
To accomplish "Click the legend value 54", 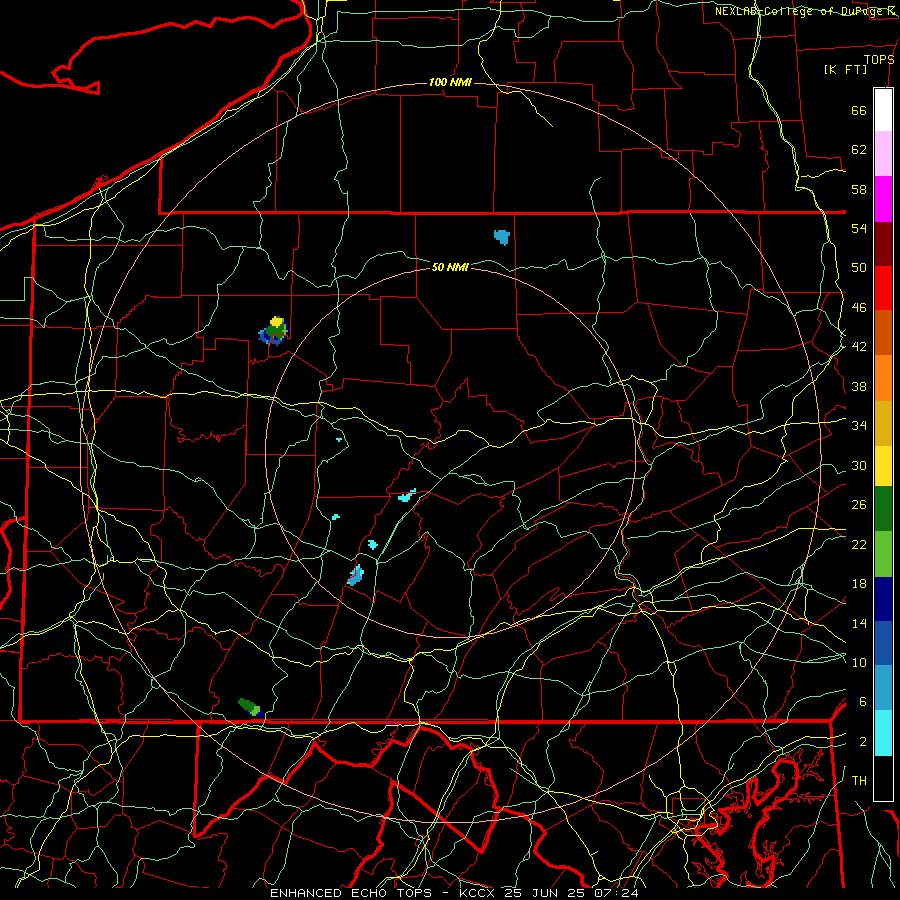I will [x=859, y=228].
